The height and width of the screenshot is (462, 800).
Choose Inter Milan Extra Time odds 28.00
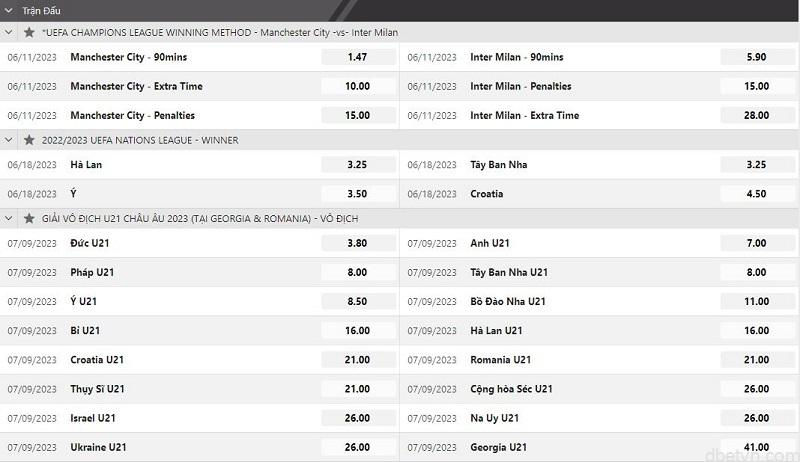[757, 115]
